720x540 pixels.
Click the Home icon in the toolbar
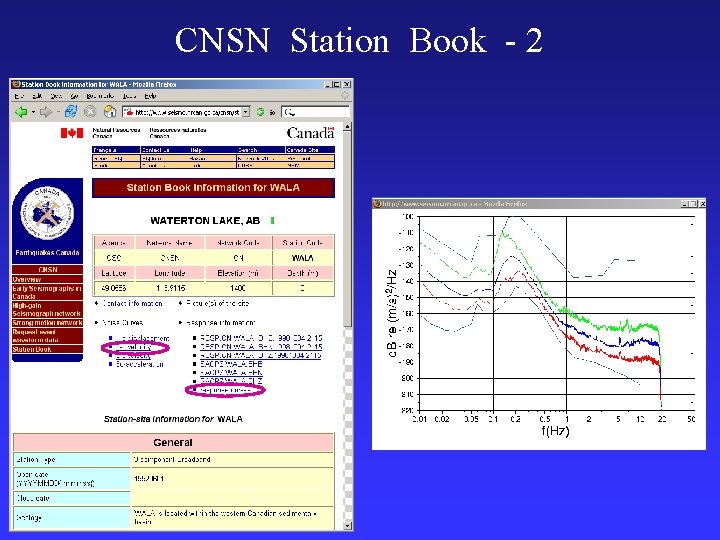coord(110,112)
